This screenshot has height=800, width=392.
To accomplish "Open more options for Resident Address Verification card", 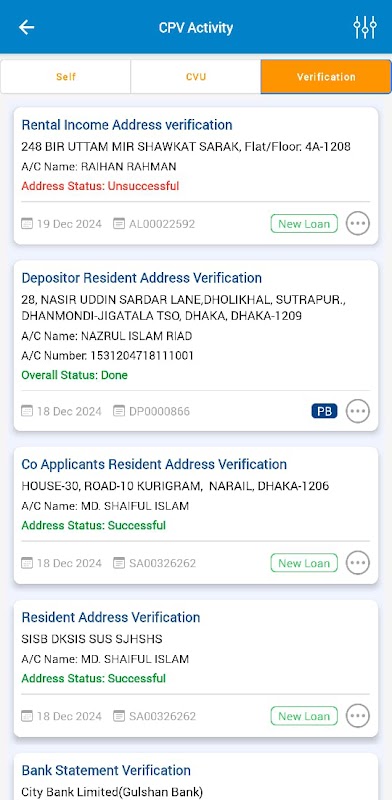I will coord(358,716).
